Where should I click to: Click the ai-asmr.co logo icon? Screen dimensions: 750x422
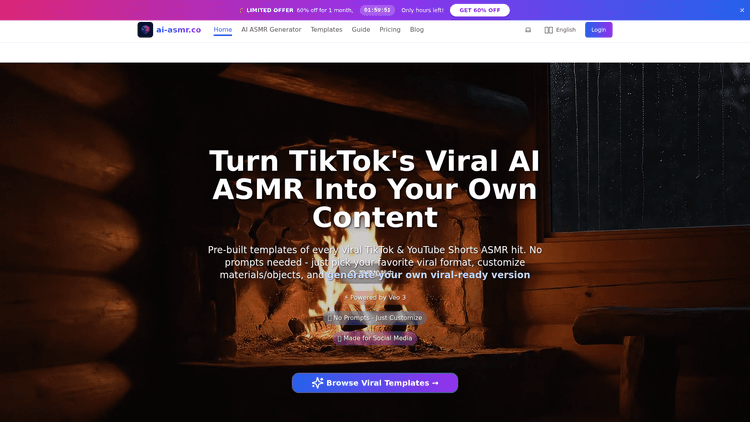[x=145, y=30]
